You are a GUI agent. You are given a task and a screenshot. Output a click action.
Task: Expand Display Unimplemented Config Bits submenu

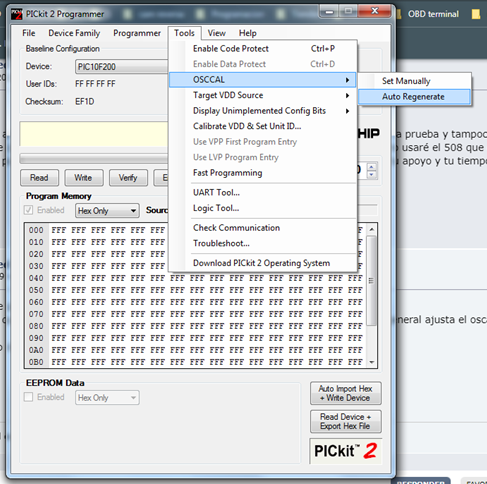click(263, 111)
